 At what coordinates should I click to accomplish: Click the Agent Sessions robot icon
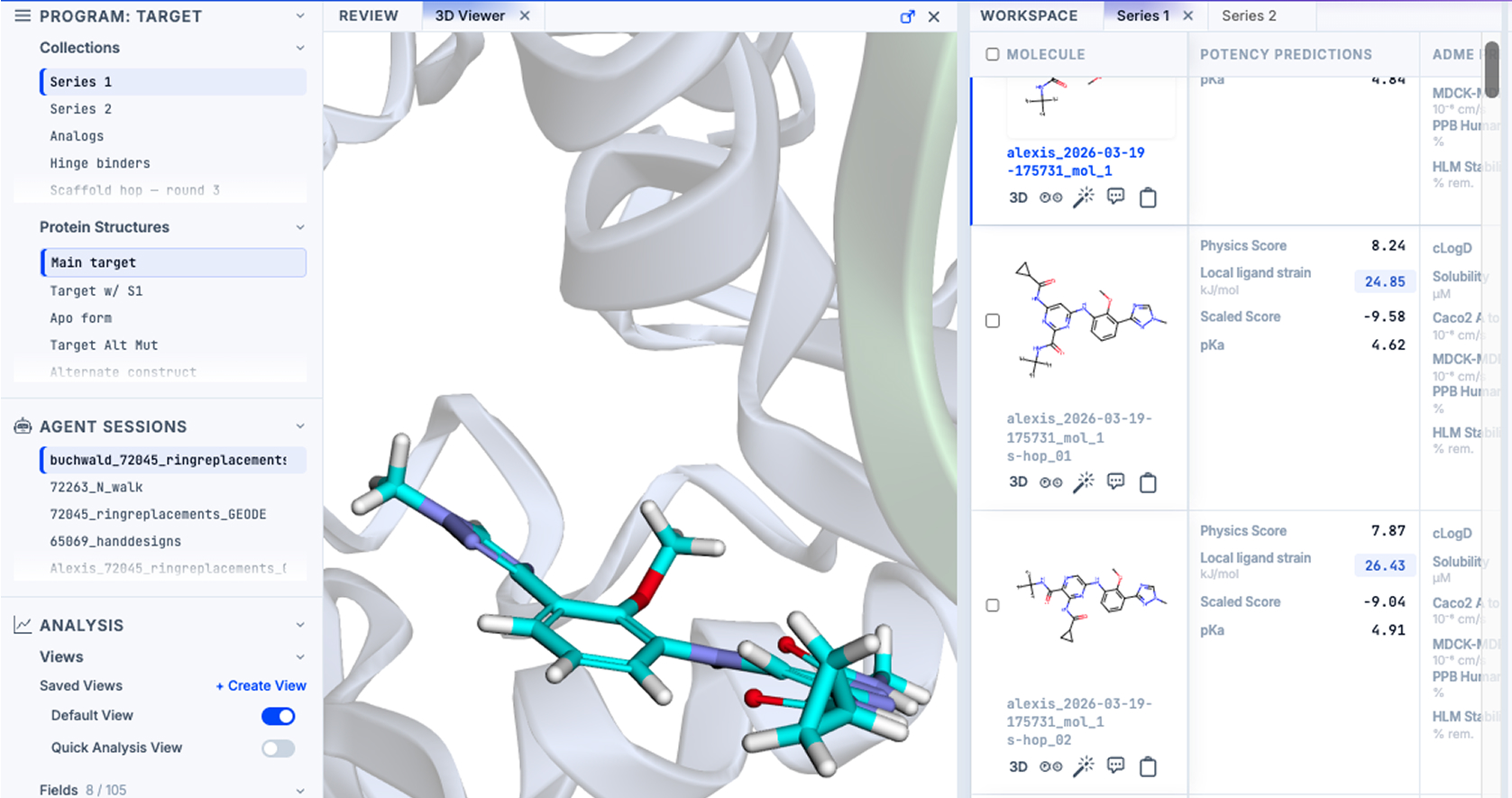(23, 427)
